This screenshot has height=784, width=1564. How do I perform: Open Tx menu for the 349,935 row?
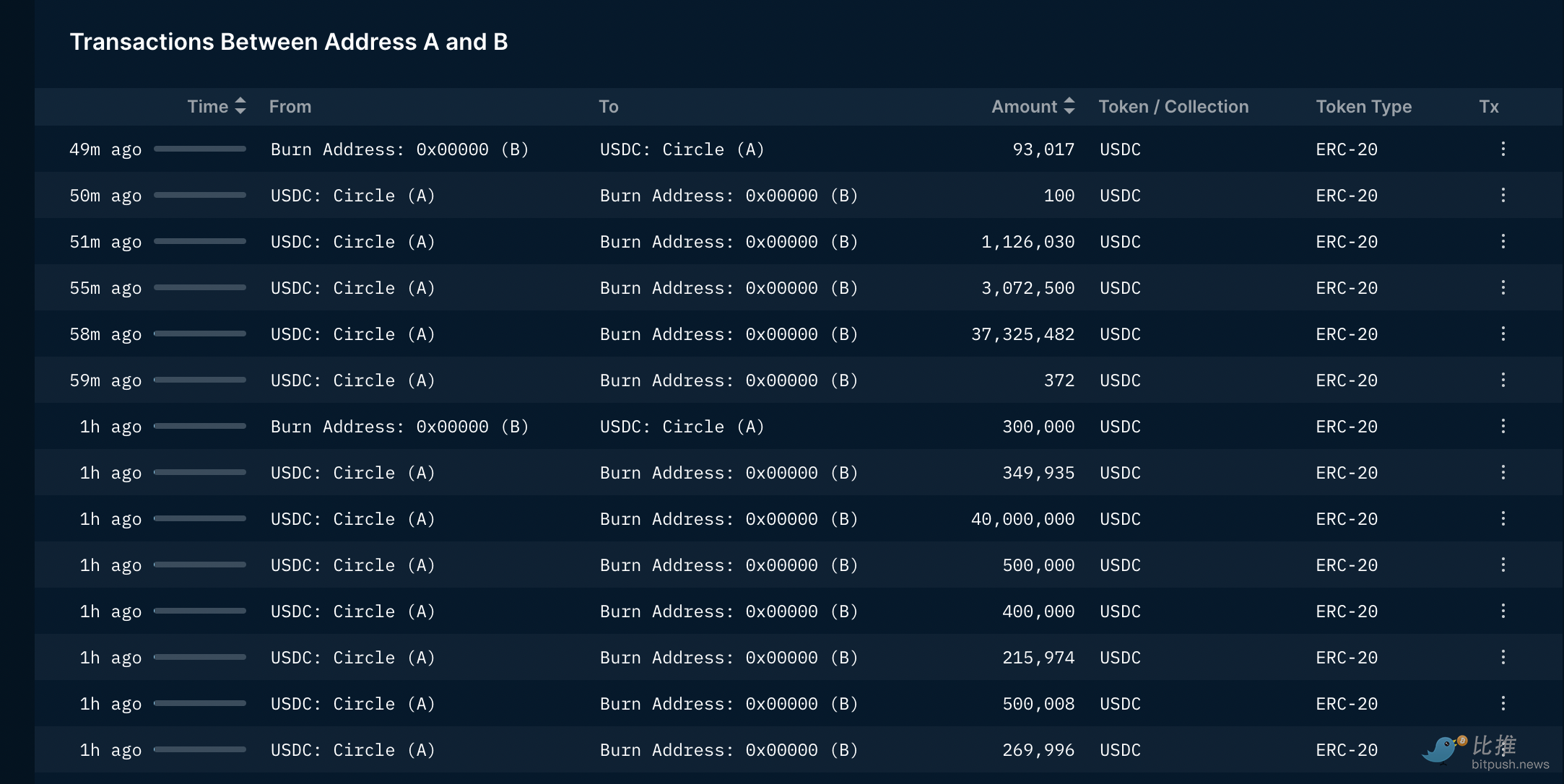point(1503,472)
